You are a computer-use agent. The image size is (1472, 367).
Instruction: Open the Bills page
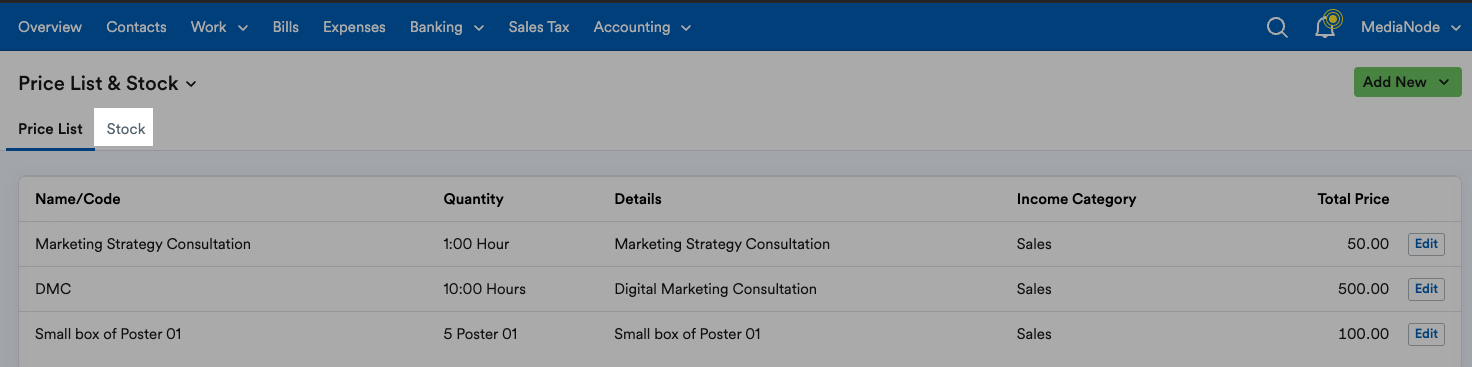pyautogui.click(x=285, y=27)
